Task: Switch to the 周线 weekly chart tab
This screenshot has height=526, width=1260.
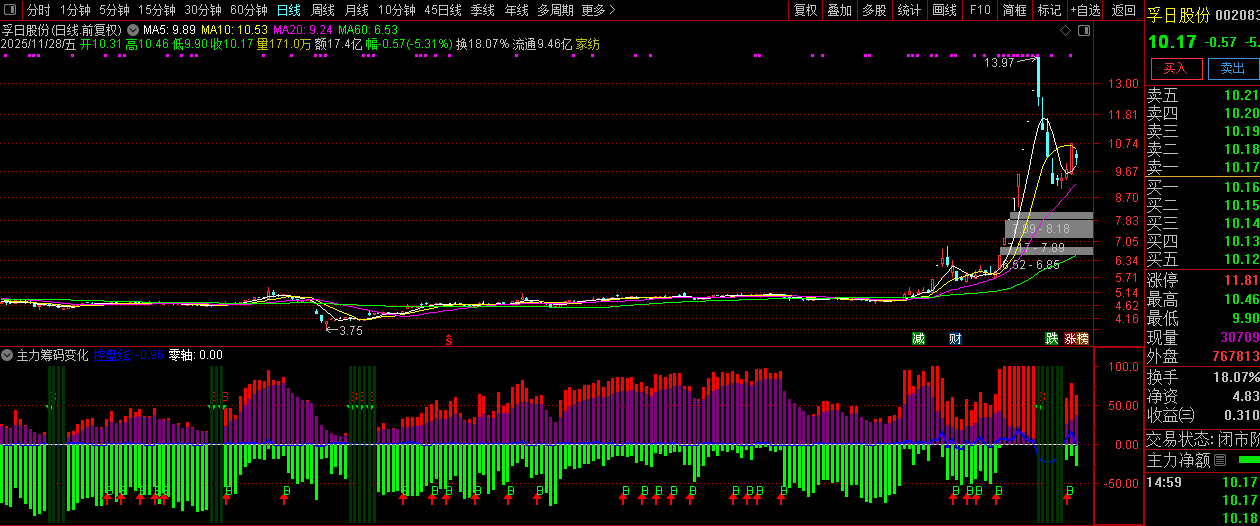Action: pos(323,10)
